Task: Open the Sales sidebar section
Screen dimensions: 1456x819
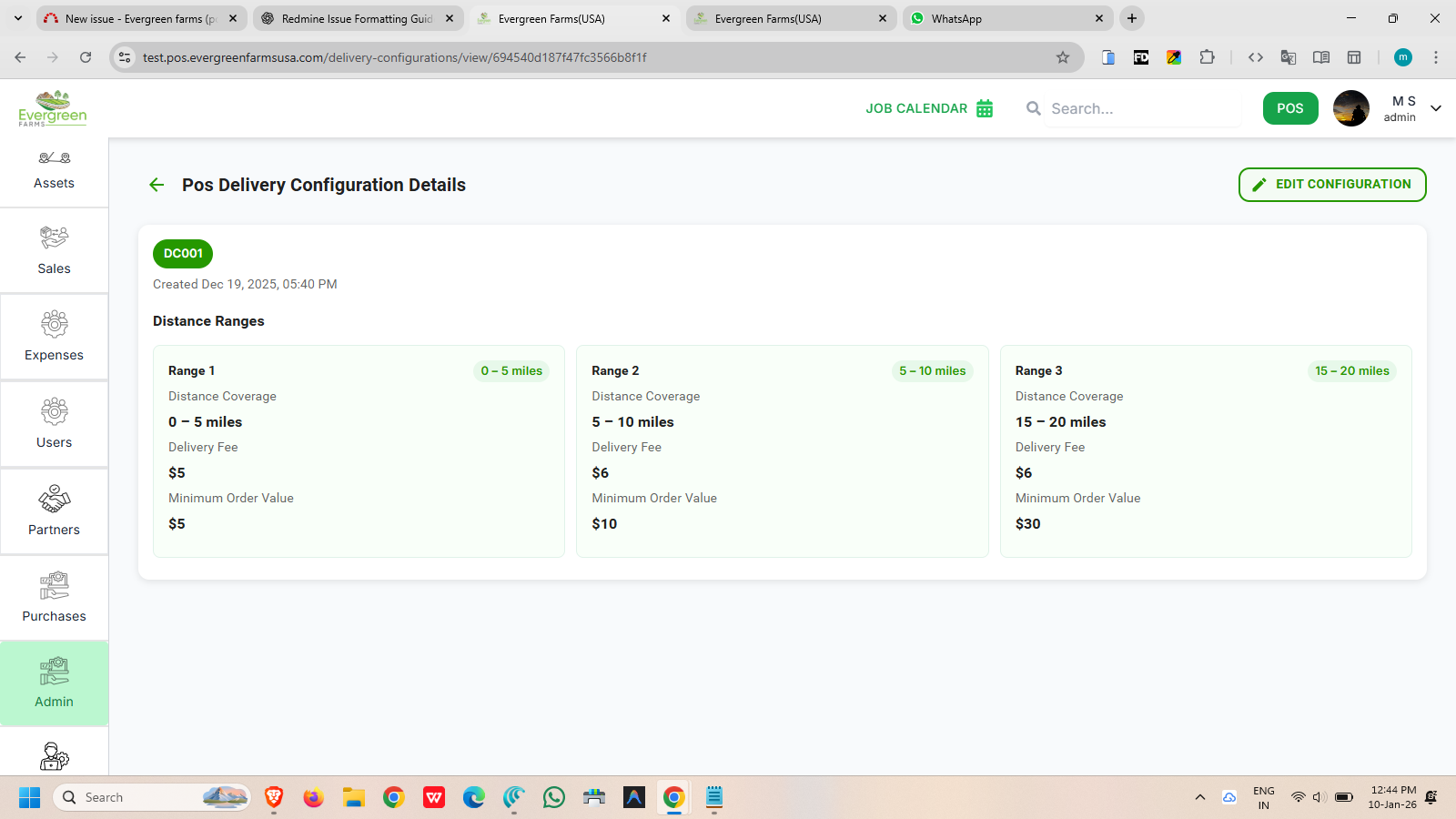Action: [x=54, y=250]
